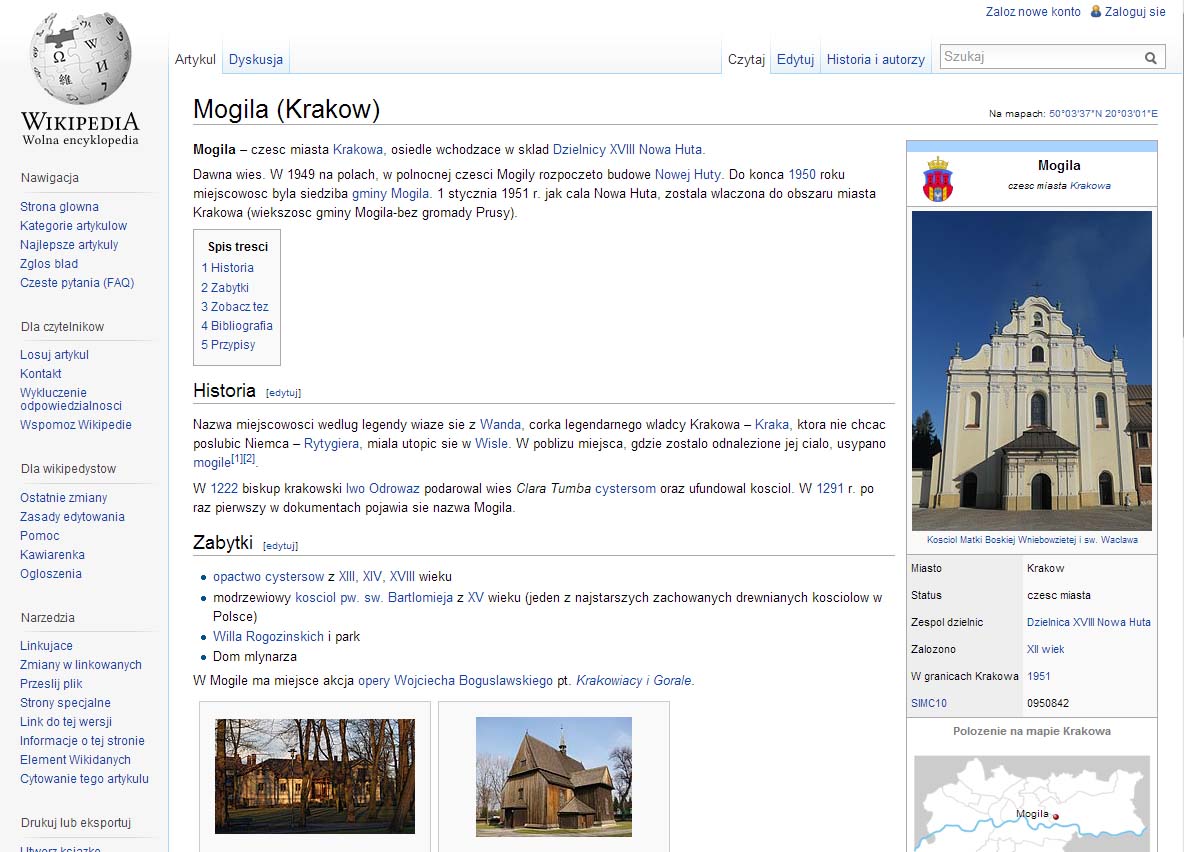1184x852 pixels.
Task: Click edytuj next to the Zabytki heading
Action: 280,545
